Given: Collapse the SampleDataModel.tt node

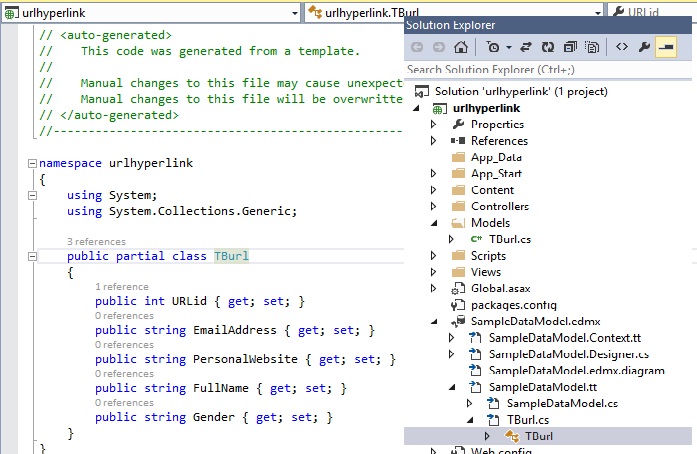Looking at the screenshot, I should [x=452, y=388].
